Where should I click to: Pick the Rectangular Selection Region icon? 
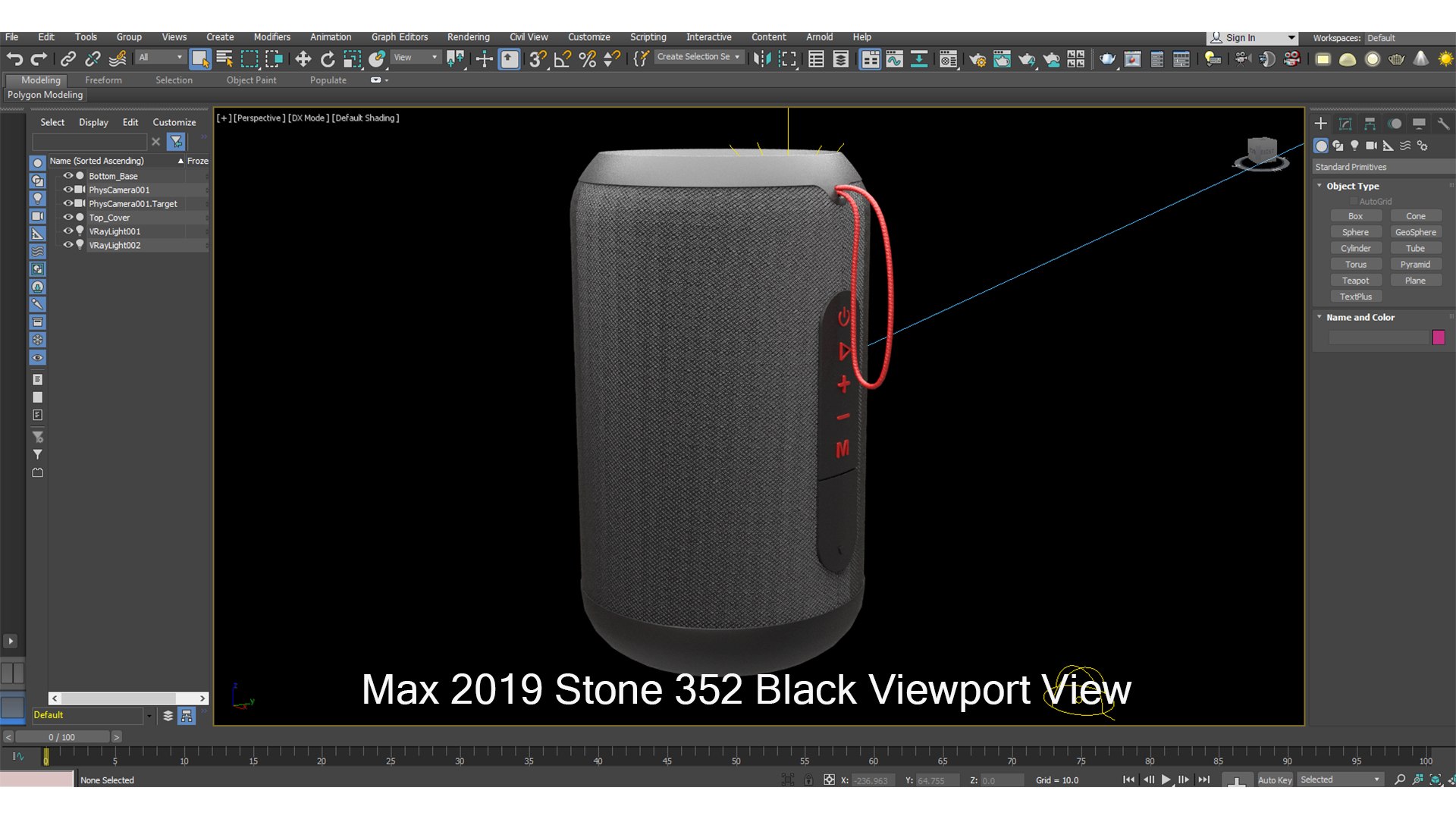(x=249, y=58)
